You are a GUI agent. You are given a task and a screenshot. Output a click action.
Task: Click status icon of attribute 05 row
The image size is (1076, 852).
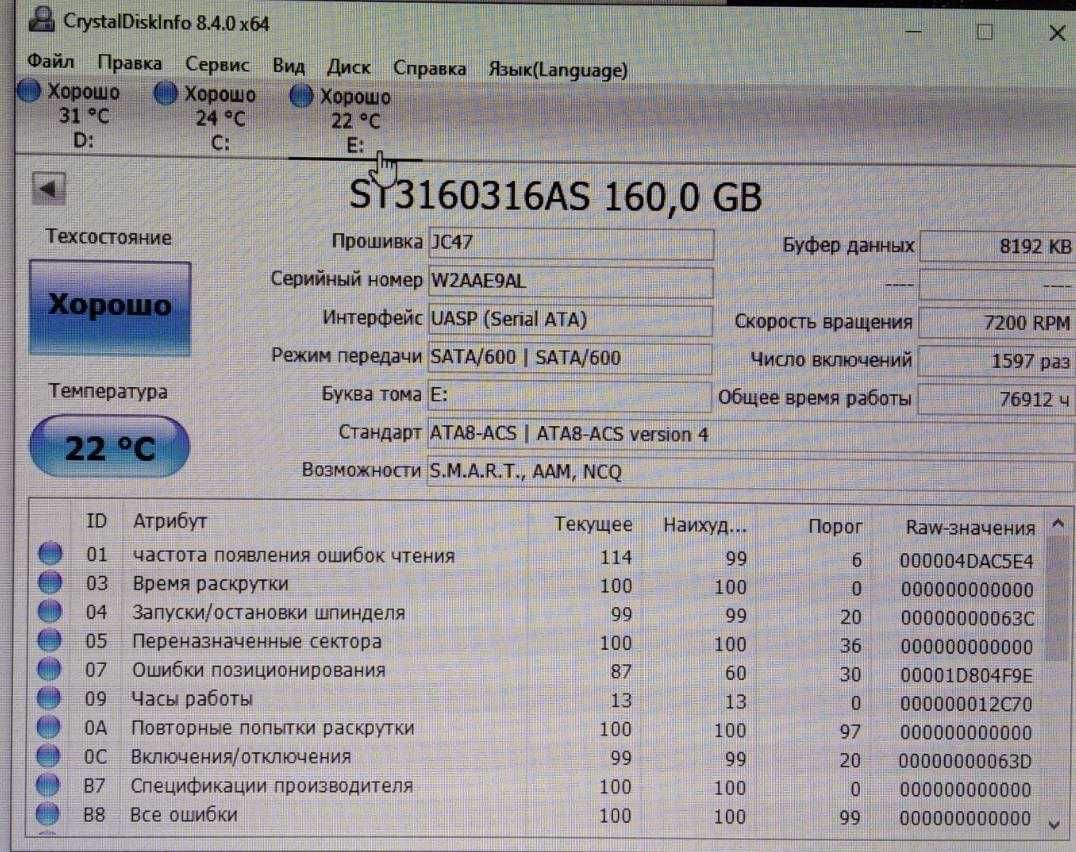pyautogui.click(x=49, y=639)
